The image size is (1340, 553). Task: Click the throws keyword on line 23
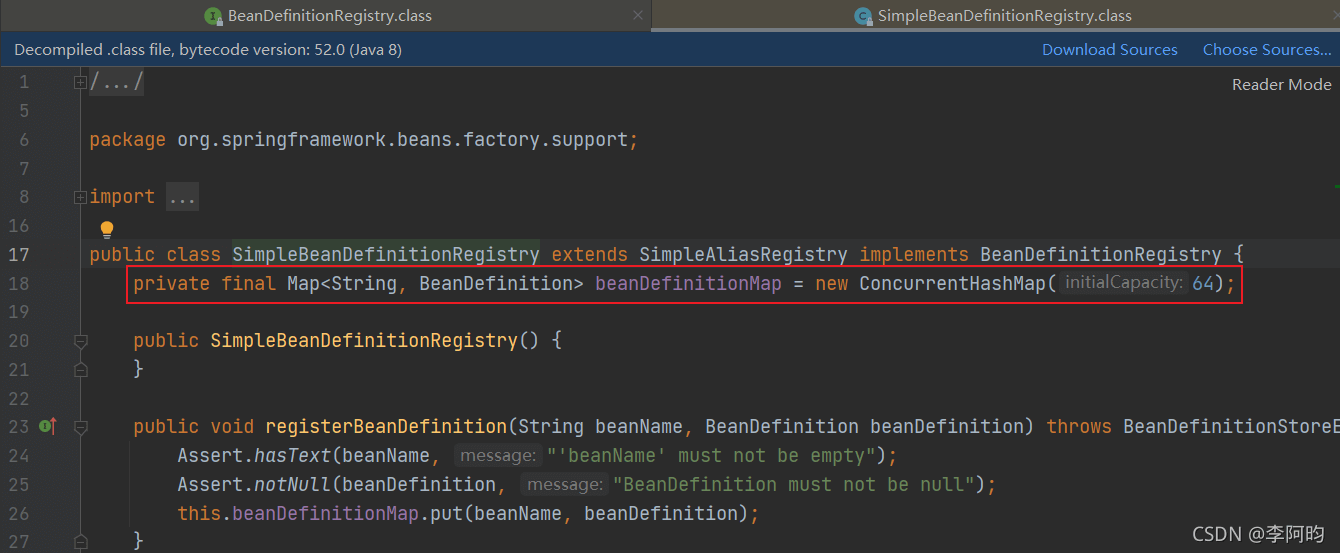coord(1079,427)
